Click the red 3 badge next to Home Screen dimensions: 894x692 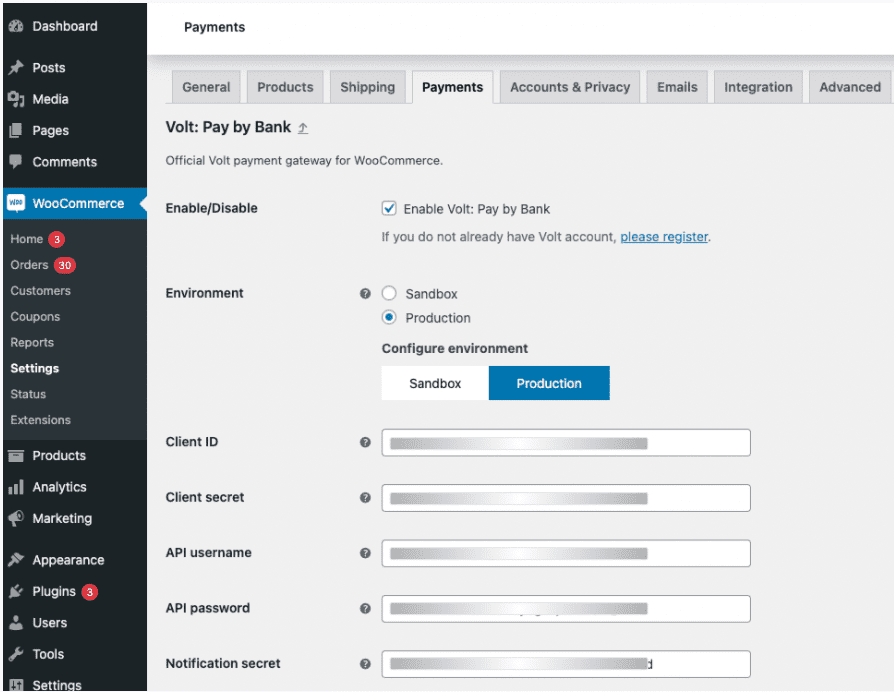point(56,239)
